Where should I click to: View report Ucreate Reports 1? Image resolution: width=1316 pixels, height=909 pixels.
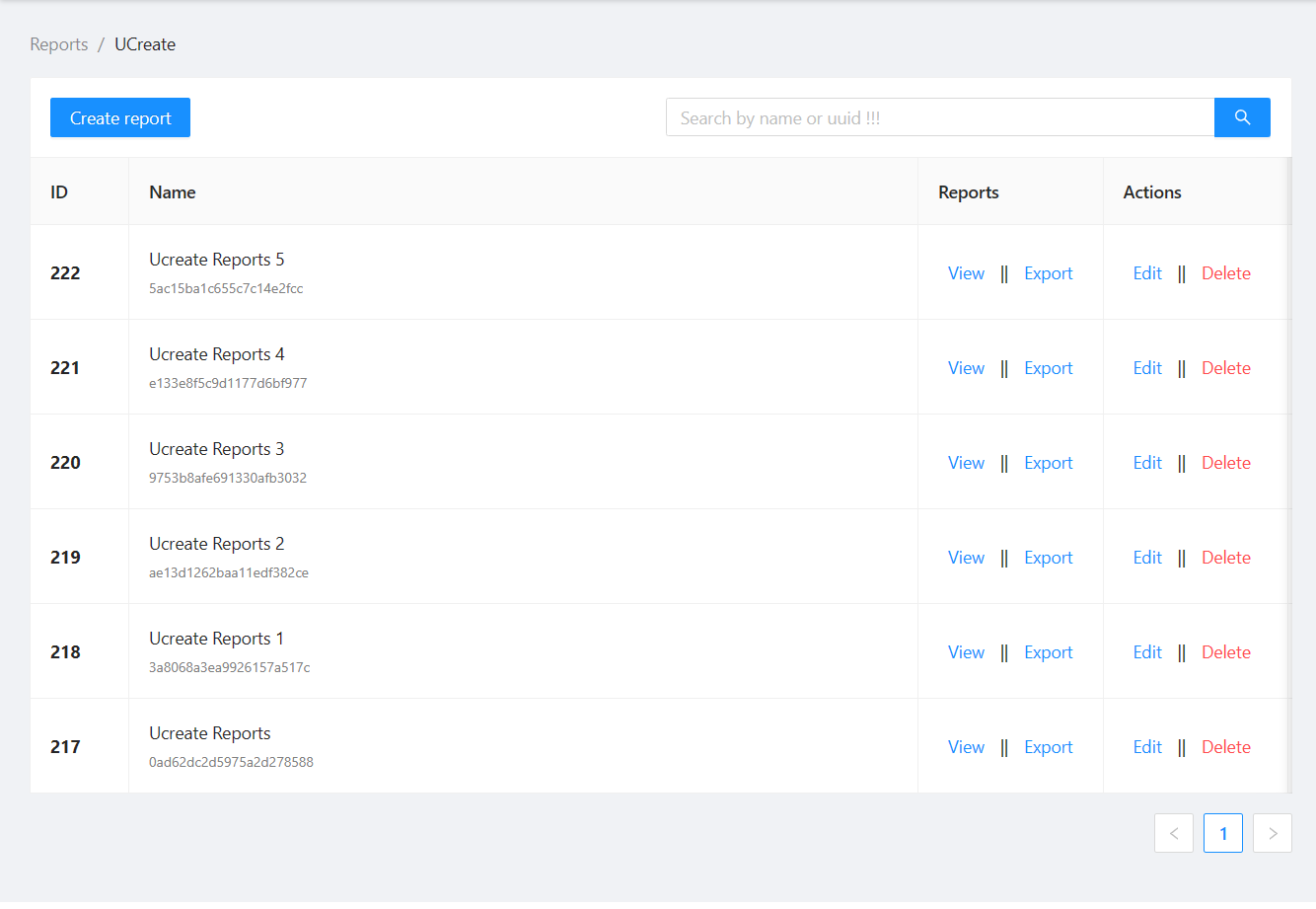point(966,652)
